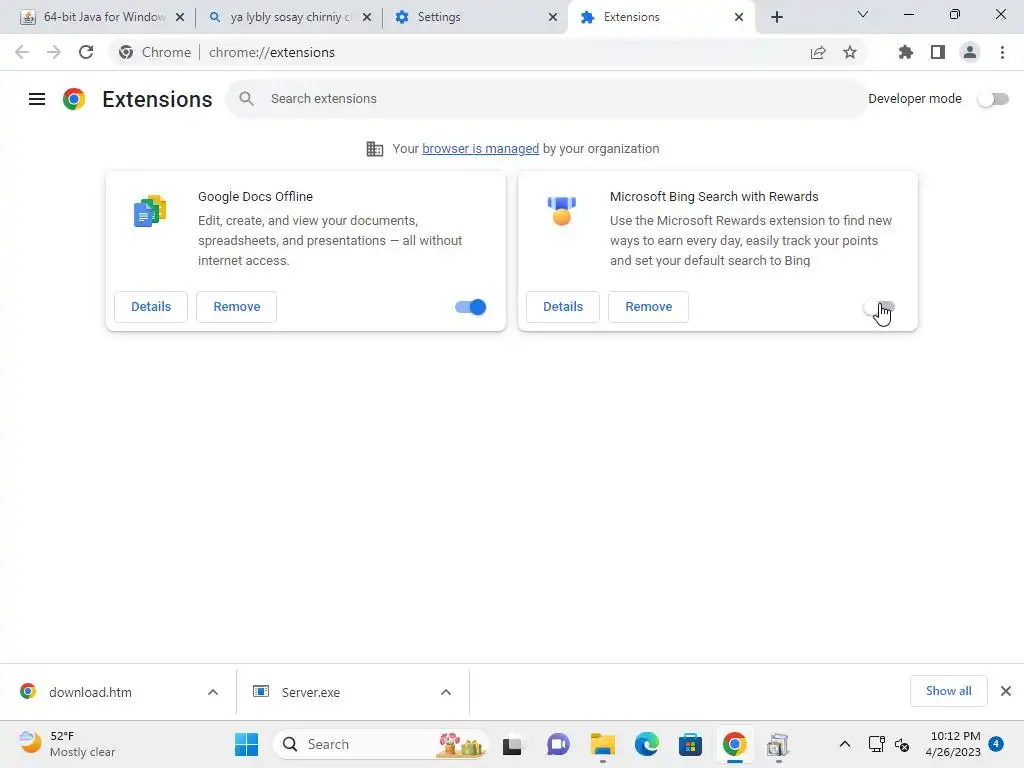Click Show all downloads
This screenshot has width=1024, height=768.
(x=948, y=691)
